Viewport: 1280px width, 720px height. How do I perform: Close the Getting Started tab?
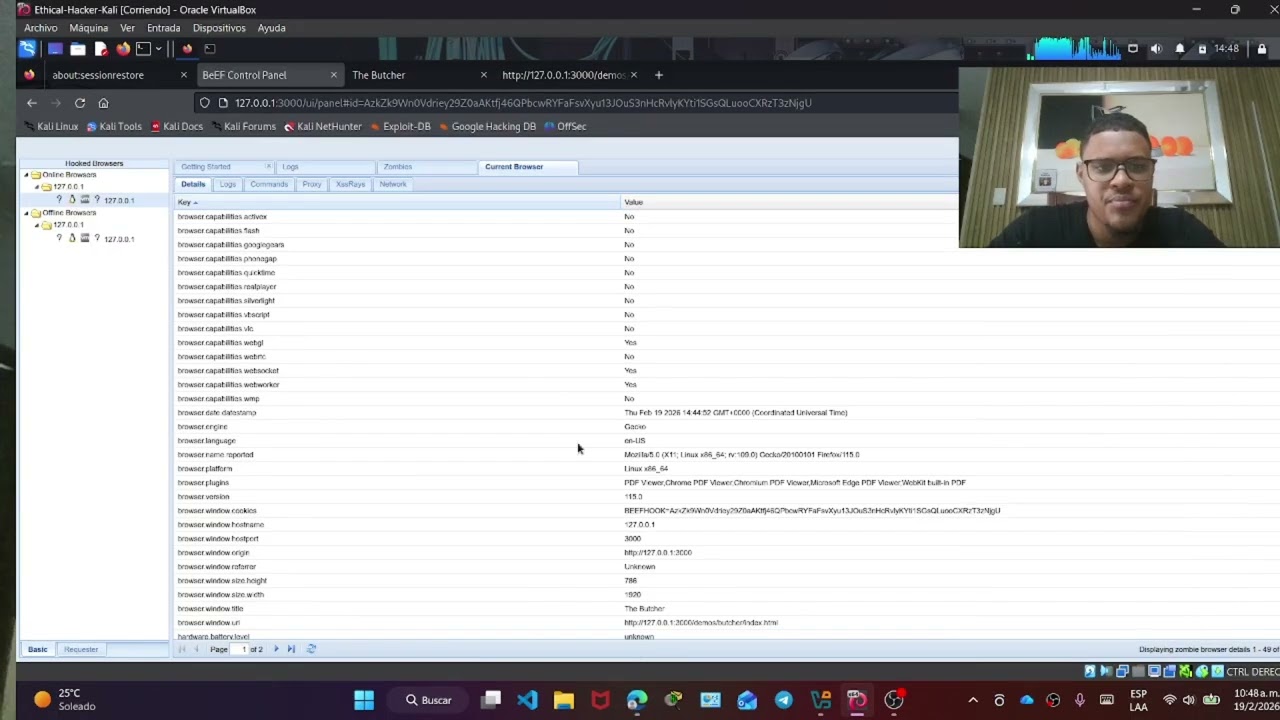tap(268, 167)
